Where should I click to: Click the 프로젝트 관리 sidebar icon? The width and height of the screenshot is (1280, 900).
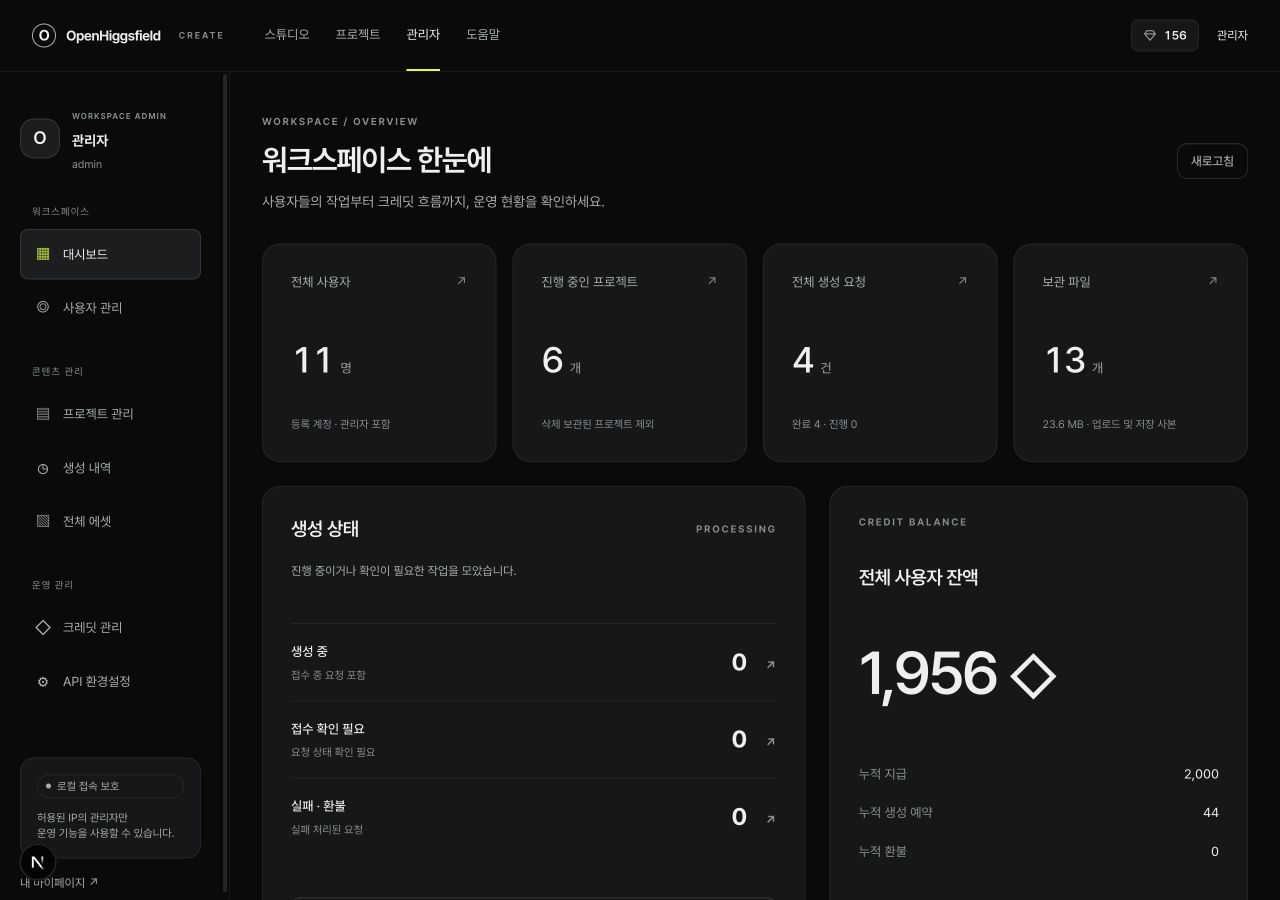coord(43,413)
